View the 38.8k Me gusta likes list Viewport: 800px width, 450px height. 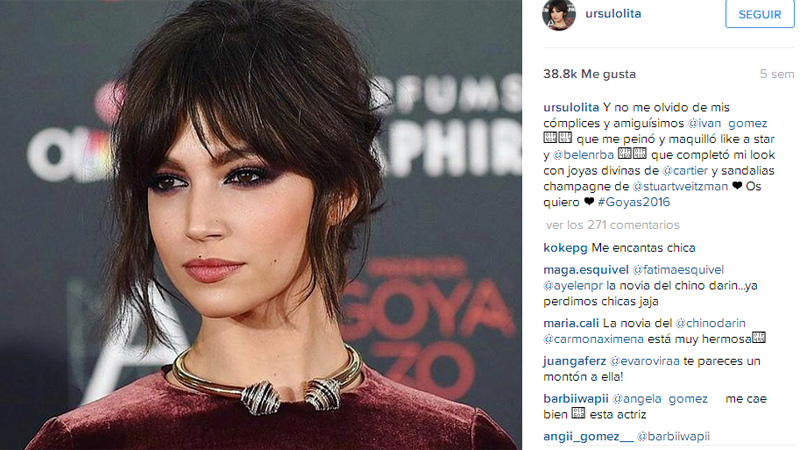pos(589,74)
